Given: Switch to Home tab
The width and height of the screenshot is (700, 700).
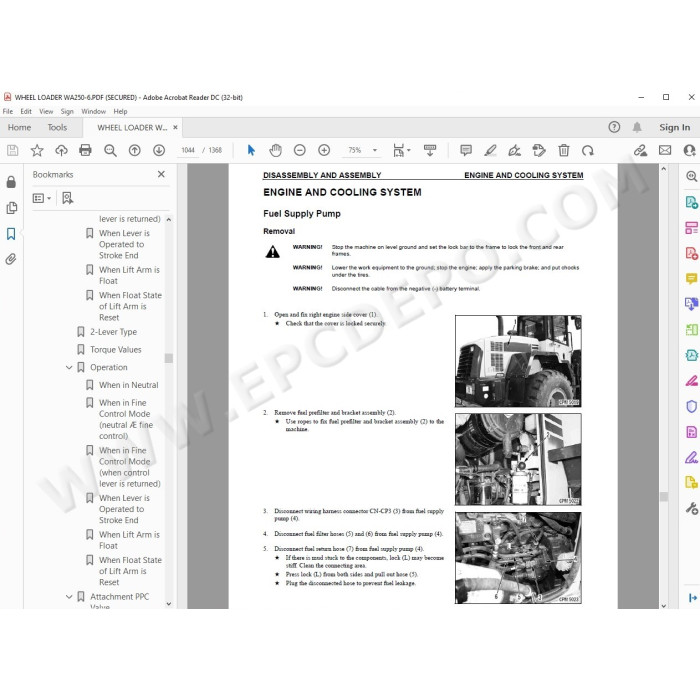Looking at the screenshot, I should click(x=19, y=127).
